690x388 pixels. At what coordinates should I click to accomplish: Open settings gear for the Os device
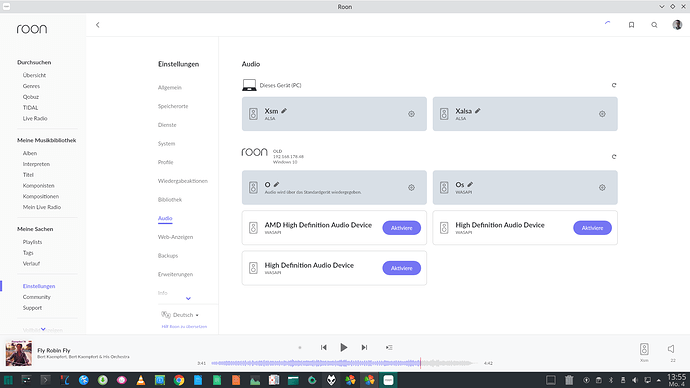pos(602,187)
